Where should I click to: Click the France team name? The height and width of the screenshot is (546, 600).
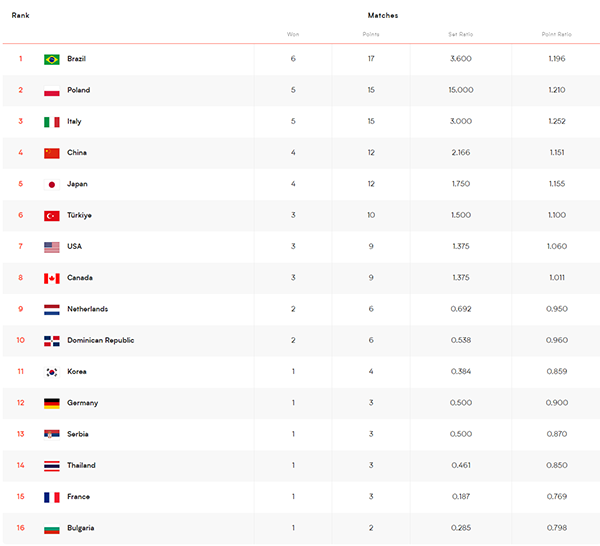78,497
